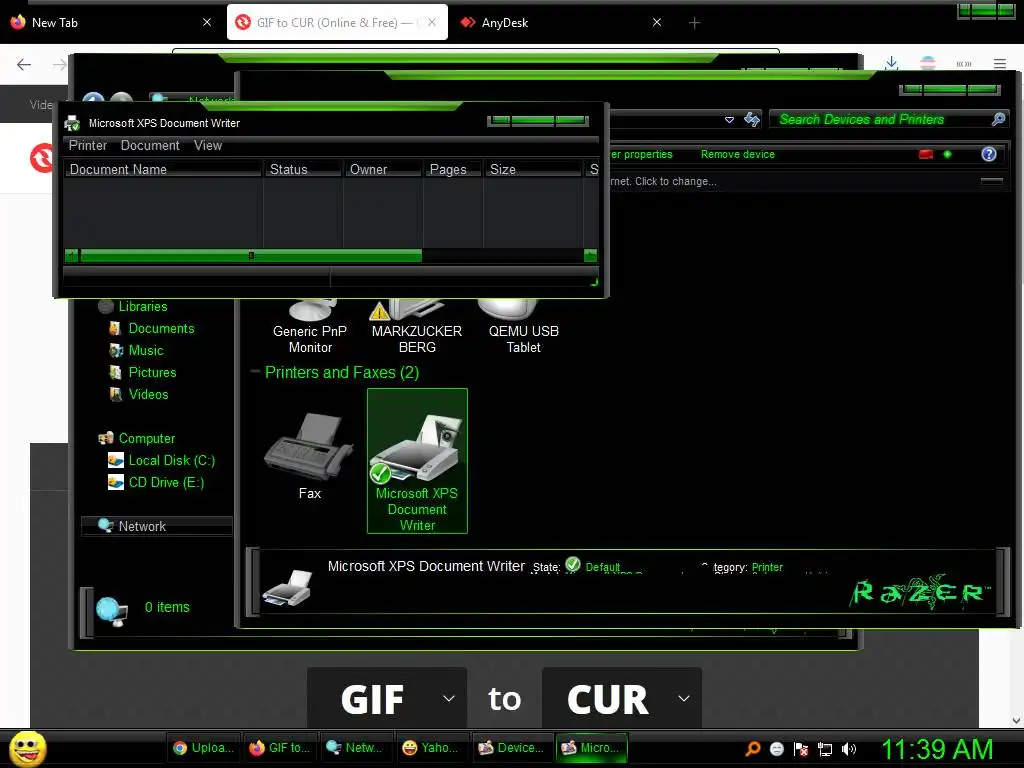Select the MARKZUCKERBERG computer device
This screenshot has width=1024, height=768.
pyautogui.click(x=417, y=327)
